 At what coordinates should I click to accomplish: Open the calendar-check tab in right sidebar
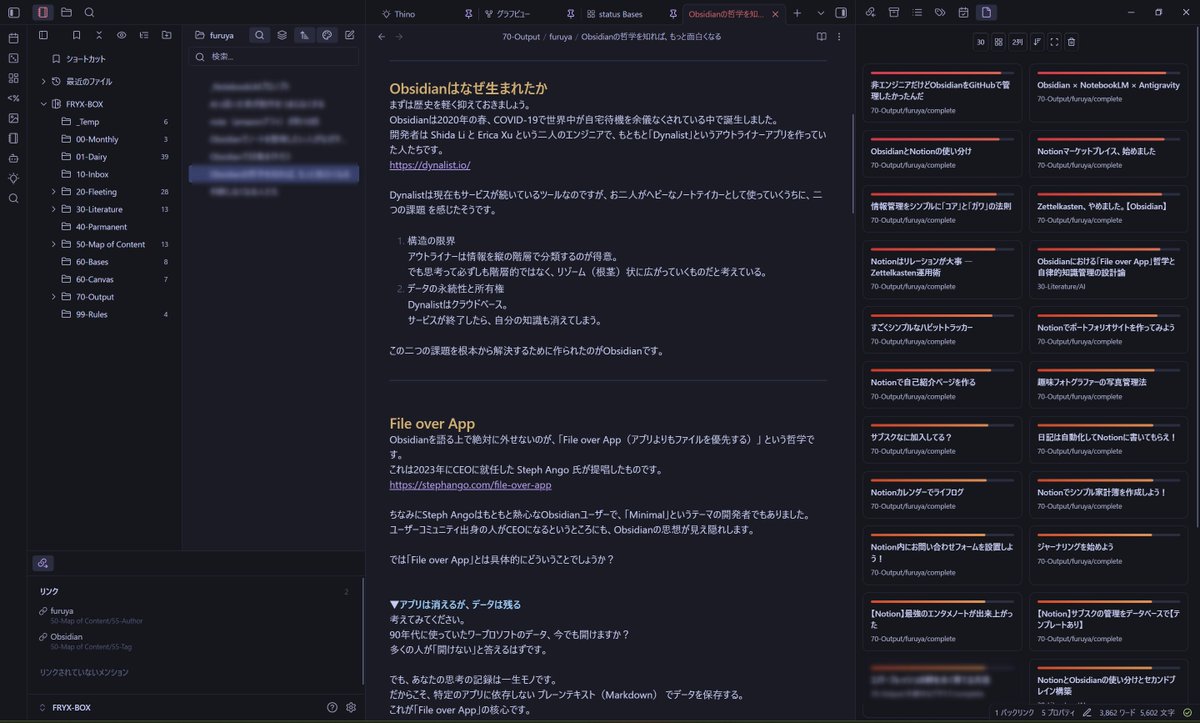coord(963,13)
